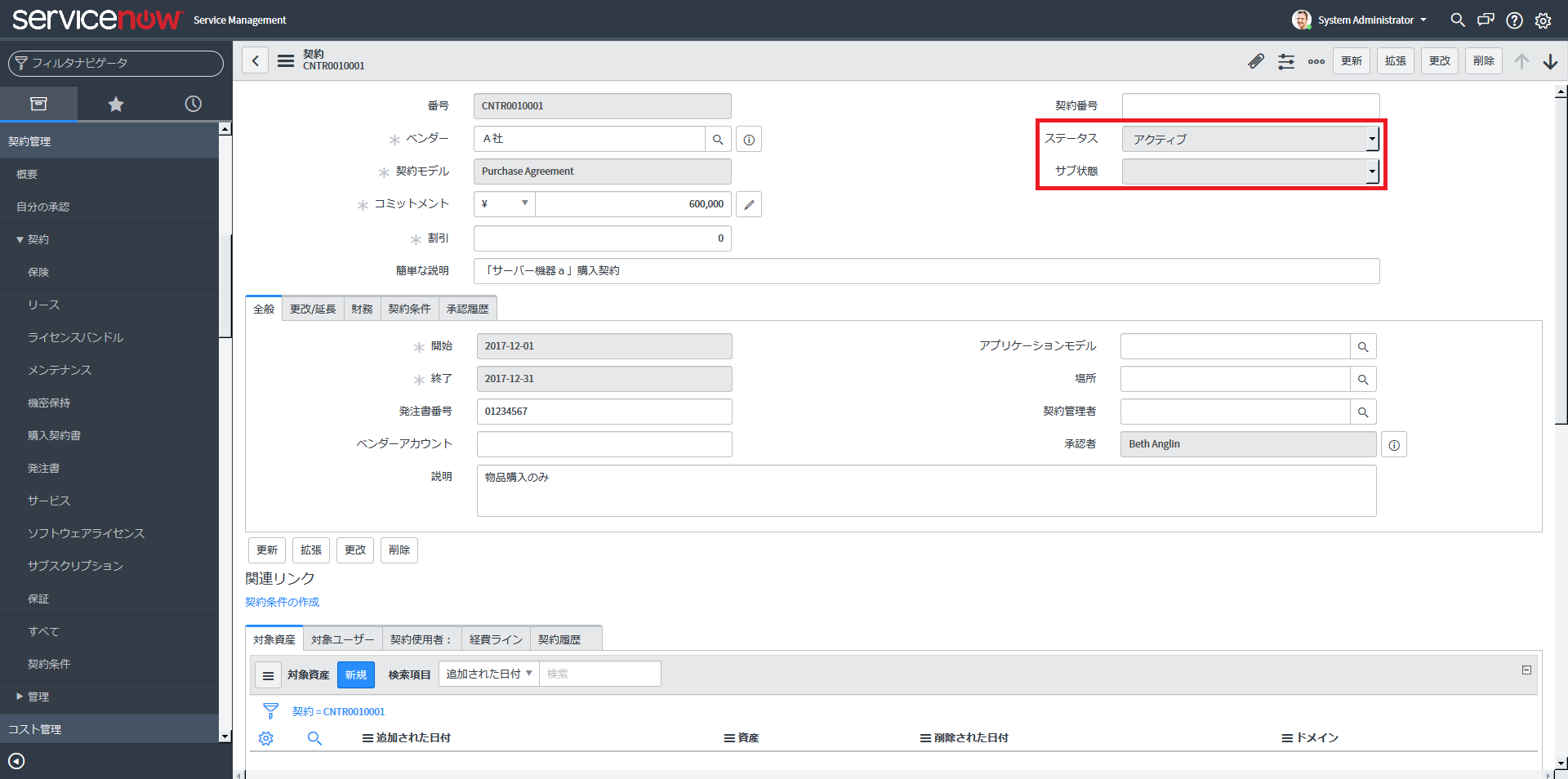Viewport: 1568px width, 779px height.
Task: Click main page vertical scrollbar thumb
Action: pos(1561,260)
